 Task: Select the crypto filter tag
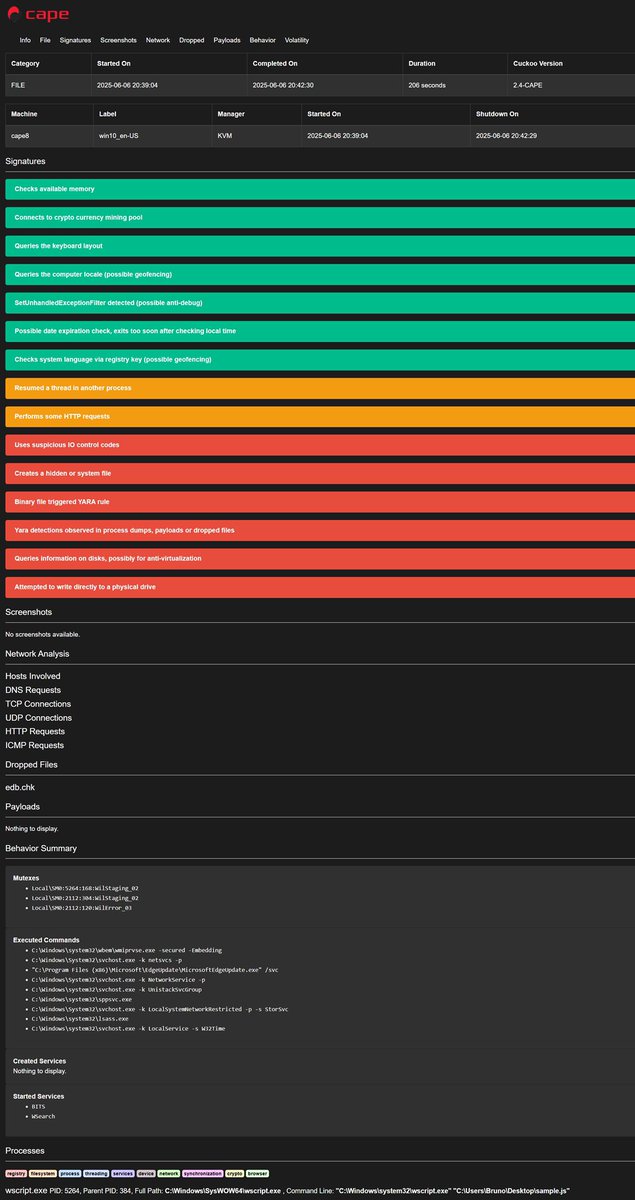(x=235, y=1173)
